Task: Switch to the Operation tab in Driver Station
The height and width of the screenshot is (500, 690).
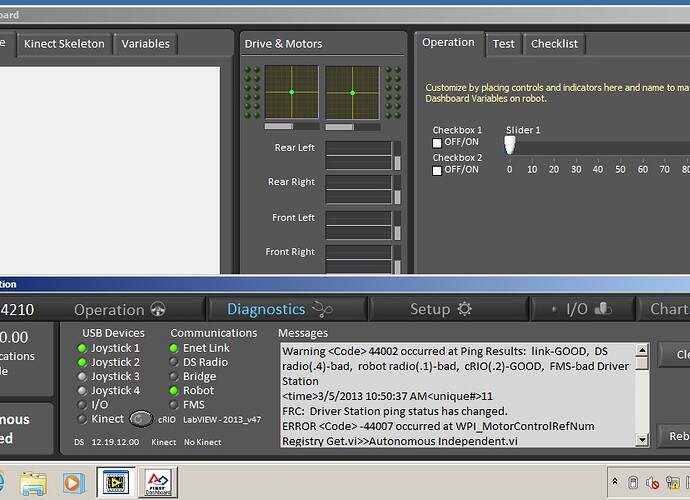Action: click(x=119, y=309)
